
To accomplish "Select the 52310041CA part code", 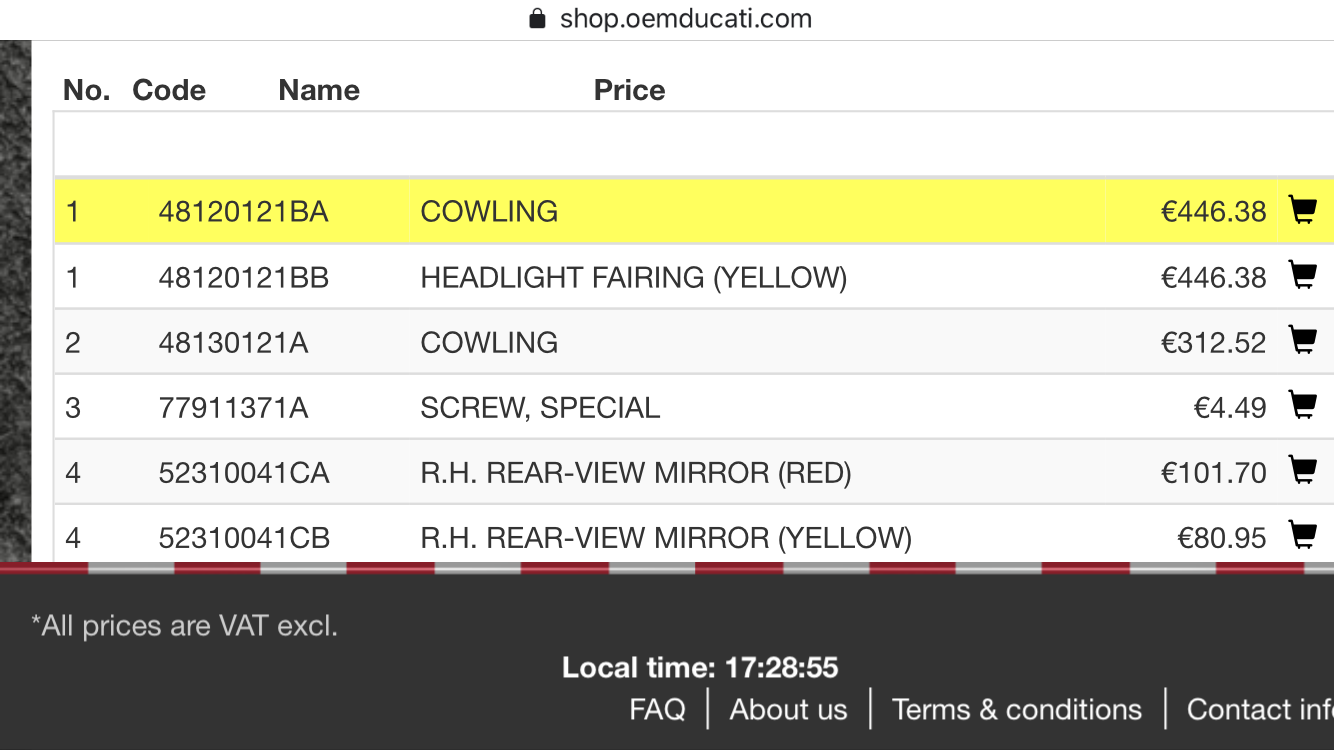I will point(244,473).
